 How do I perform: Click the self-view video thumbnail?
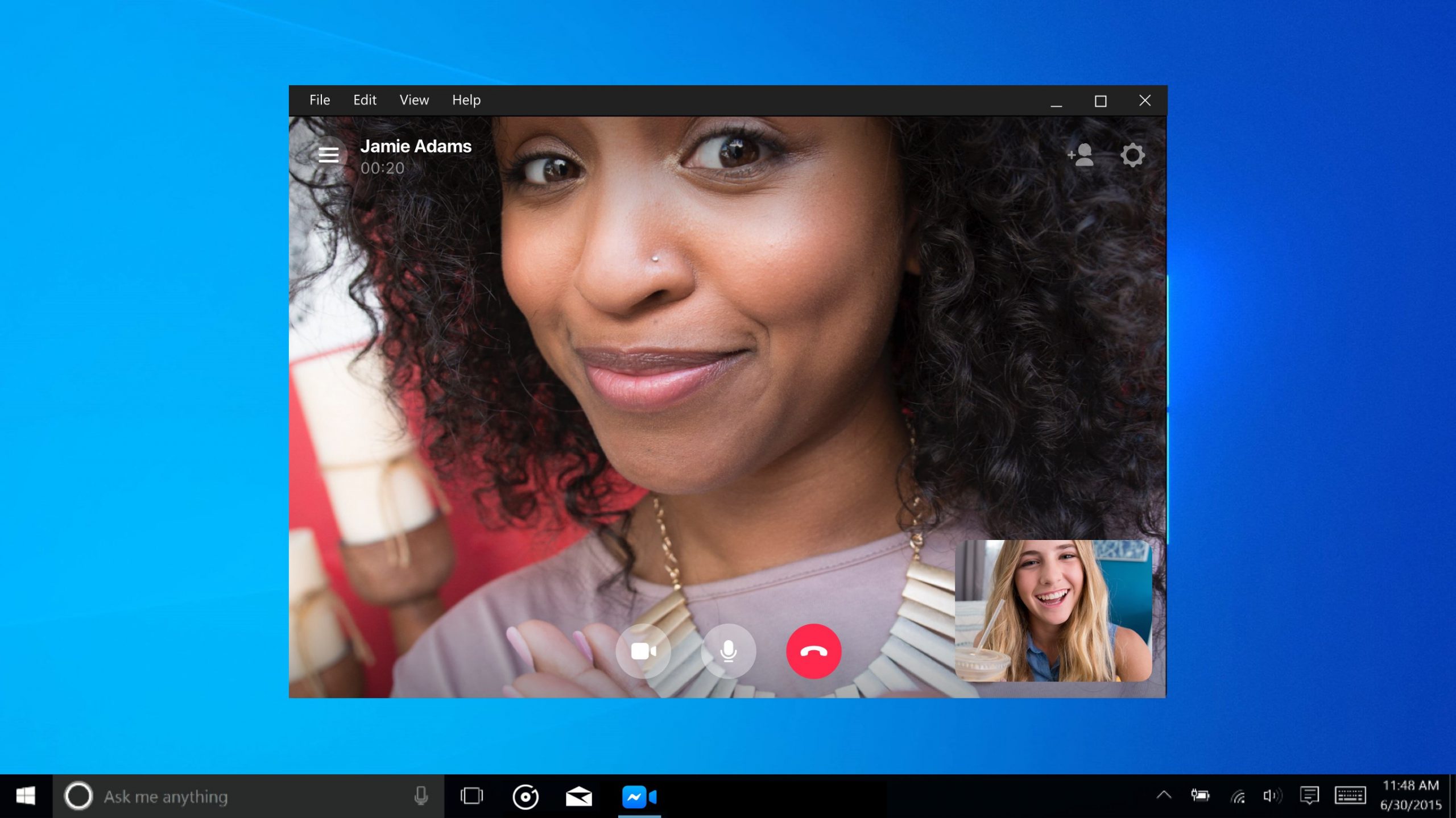tap(1053, 611)
